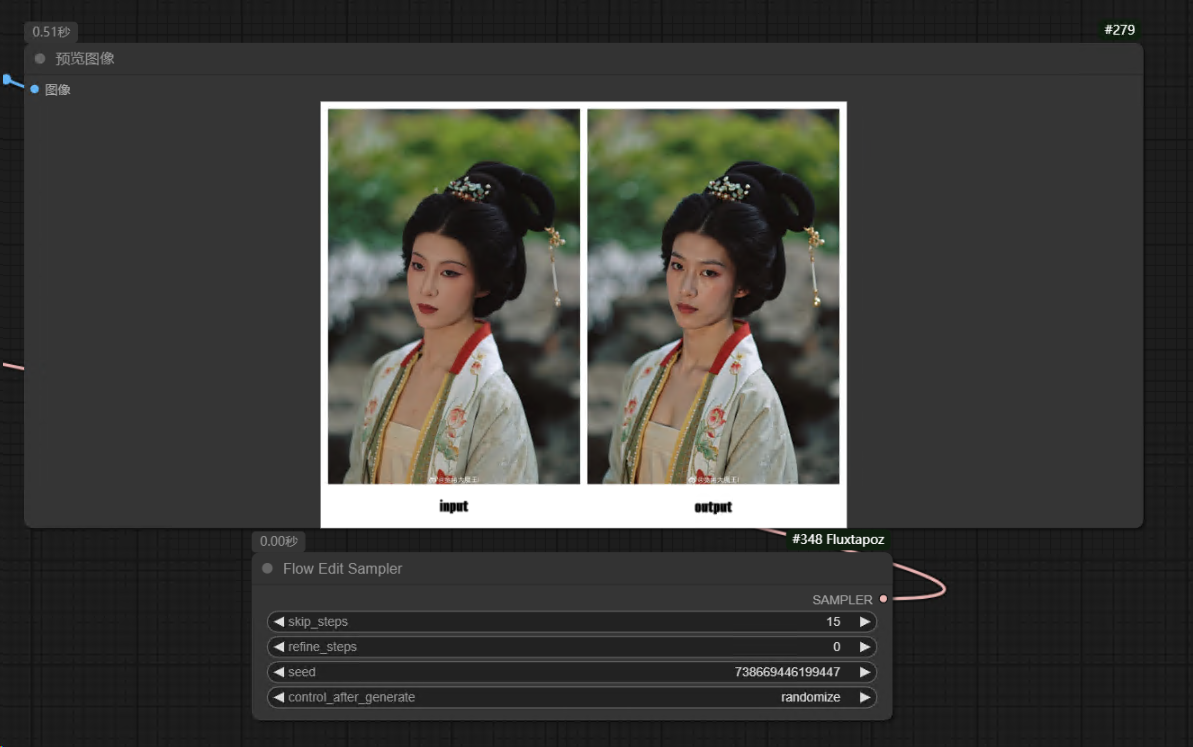Open the randomize value of control_after_generate

810,697
